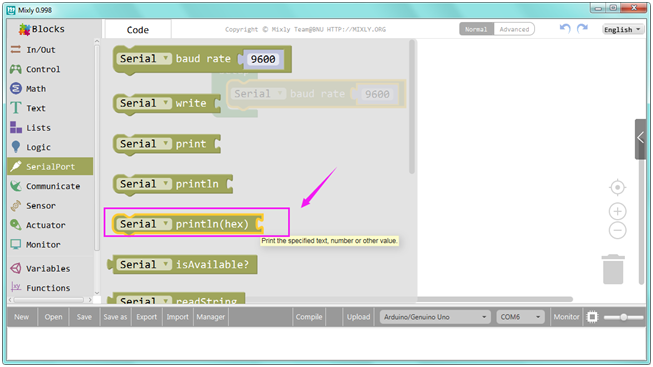Click the Compile button
This screenshot has height=367, width=653.
click(309, 317)
